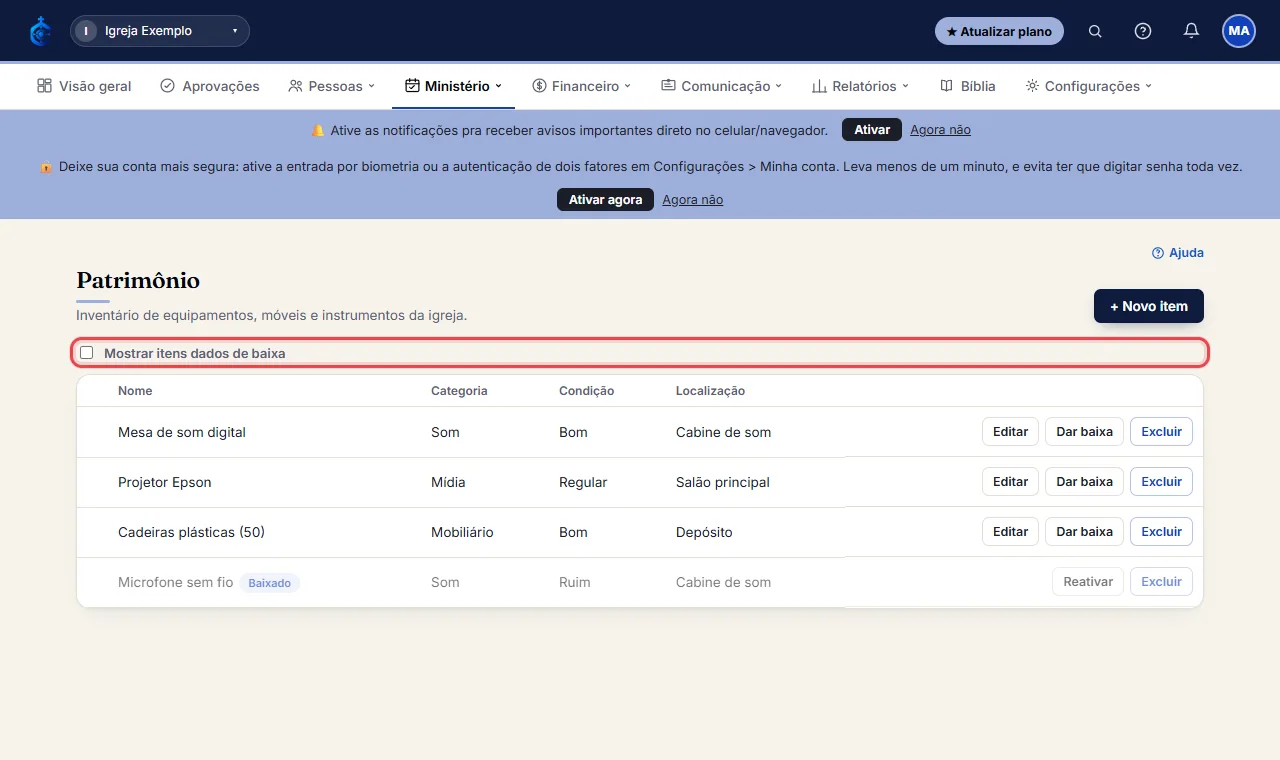Click the Categoria column header
This screenshot has width=1280, height=760.
[x=459, y=391]
